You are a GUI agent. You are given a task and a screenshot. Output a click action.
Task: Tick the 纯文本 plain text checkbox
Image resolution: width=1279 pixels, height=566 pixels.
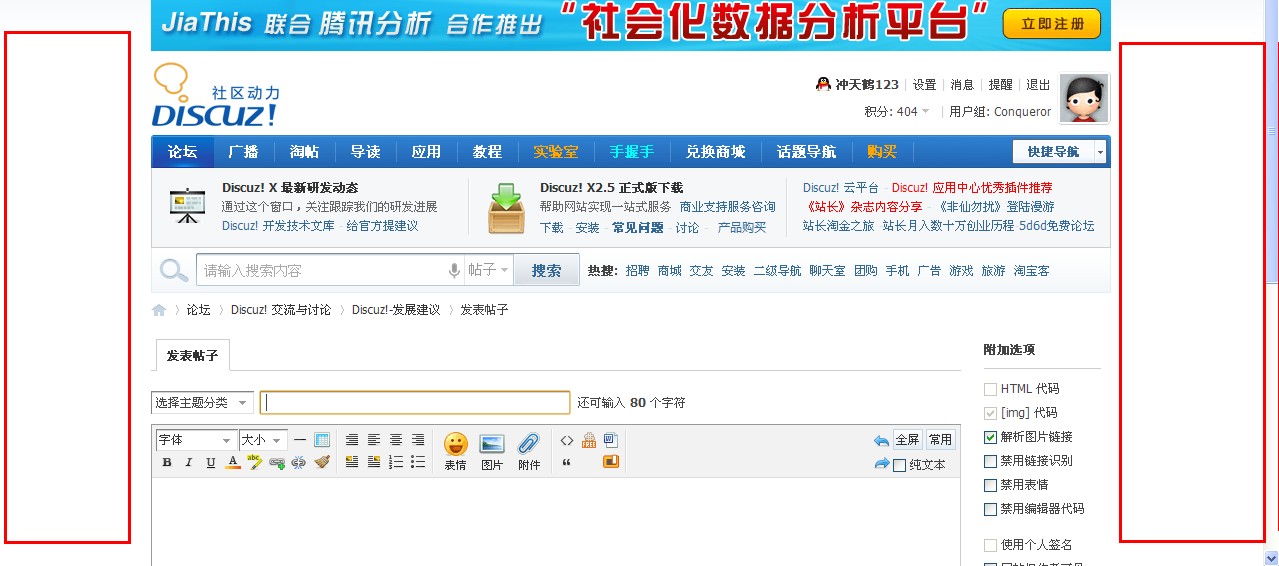(900, 465)
